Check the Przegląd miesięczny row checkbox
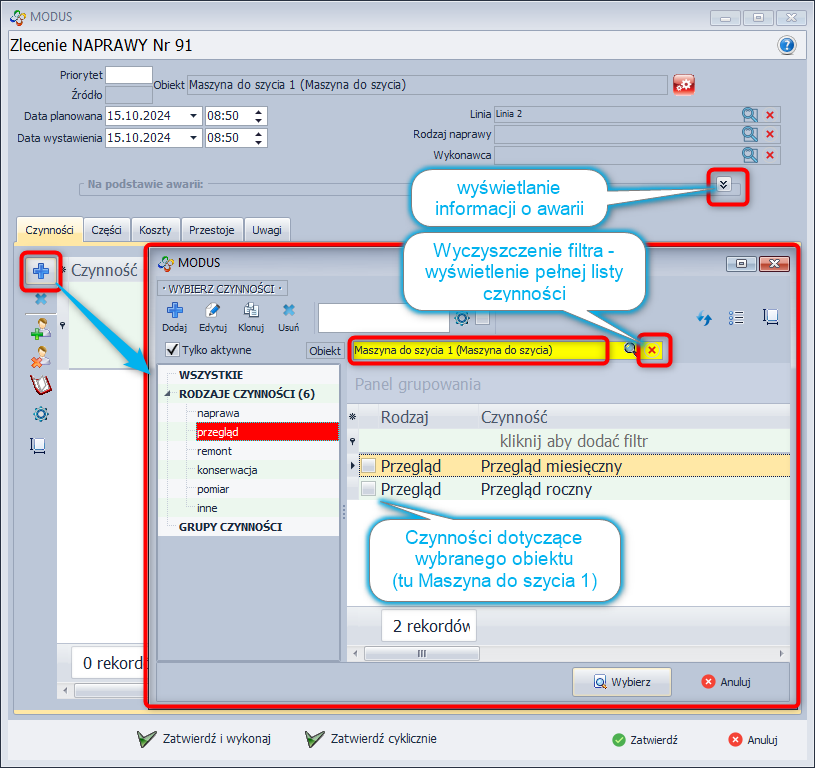 (369, 466)
